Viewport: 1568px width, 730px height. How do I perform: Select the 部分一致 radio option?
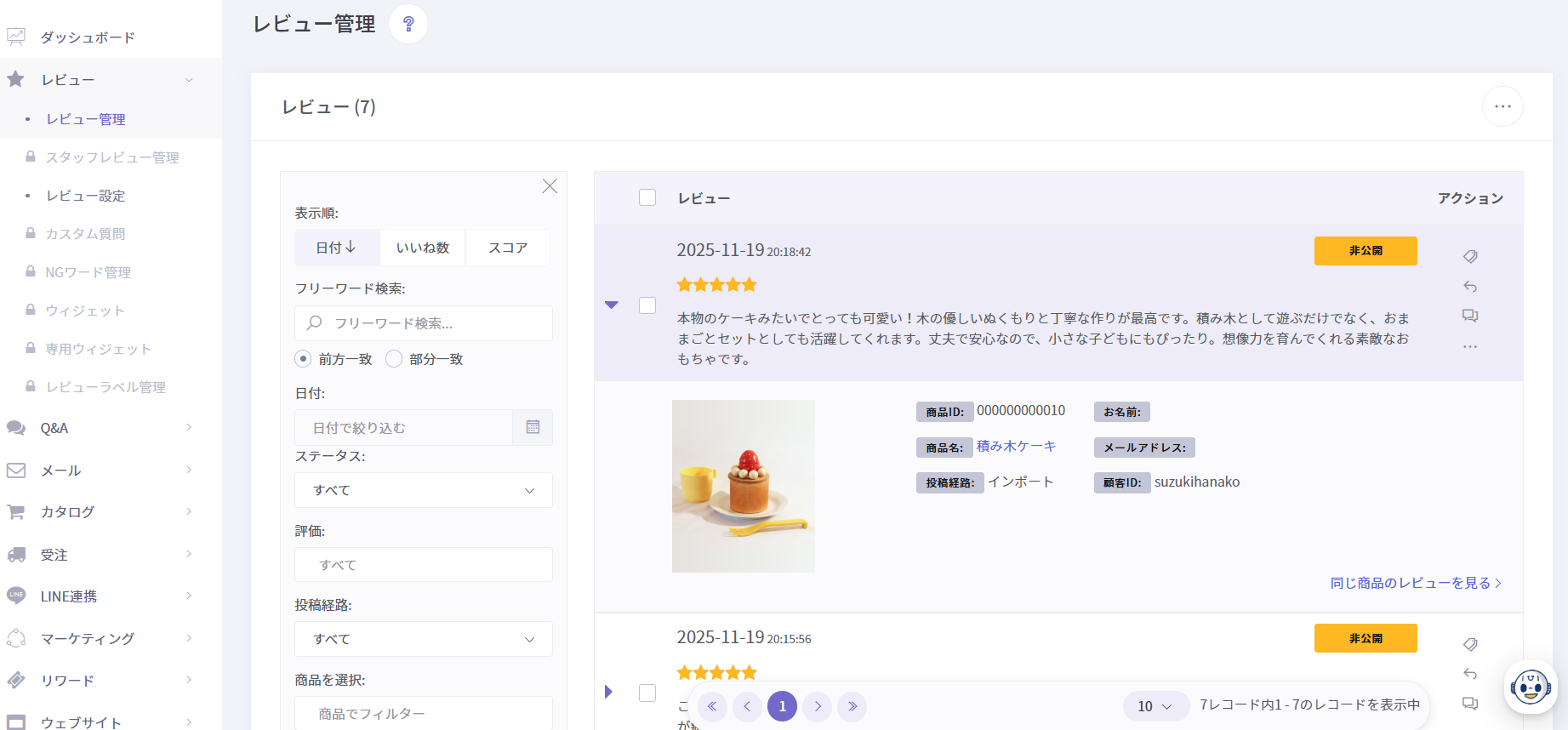click(x=394, y=359)
